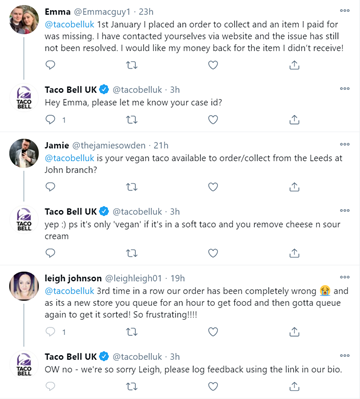Reply to Jamie's vegan taco question
The width and height of the screenshot is (360, 399).
pos(50,187)
